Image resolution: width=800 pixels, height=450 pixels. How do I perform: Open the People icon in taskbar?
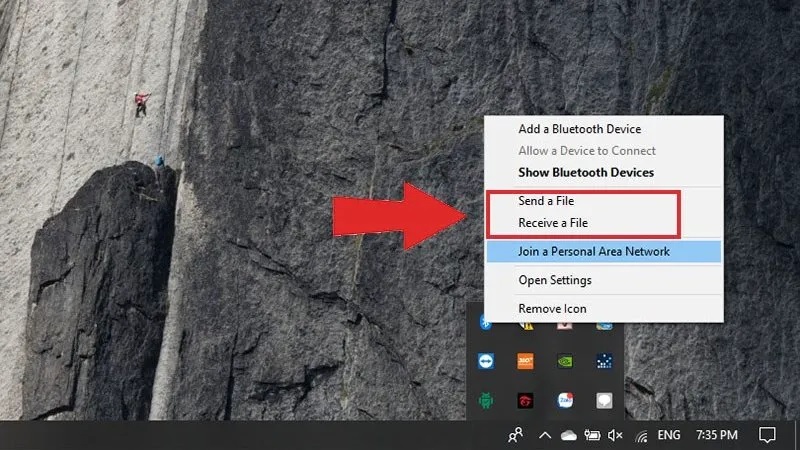click(x=515, y=435)
